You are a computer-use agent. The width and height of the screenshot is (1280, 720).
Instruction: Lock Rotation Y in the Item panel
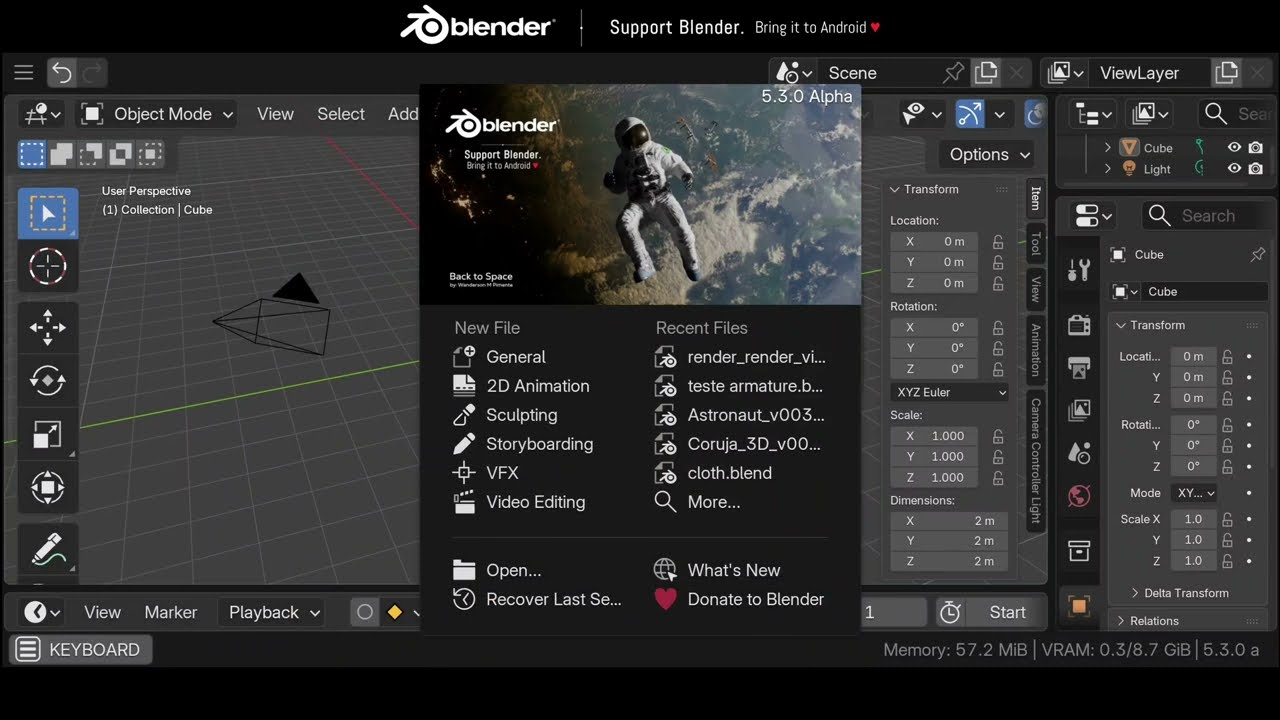coord(998,348)
